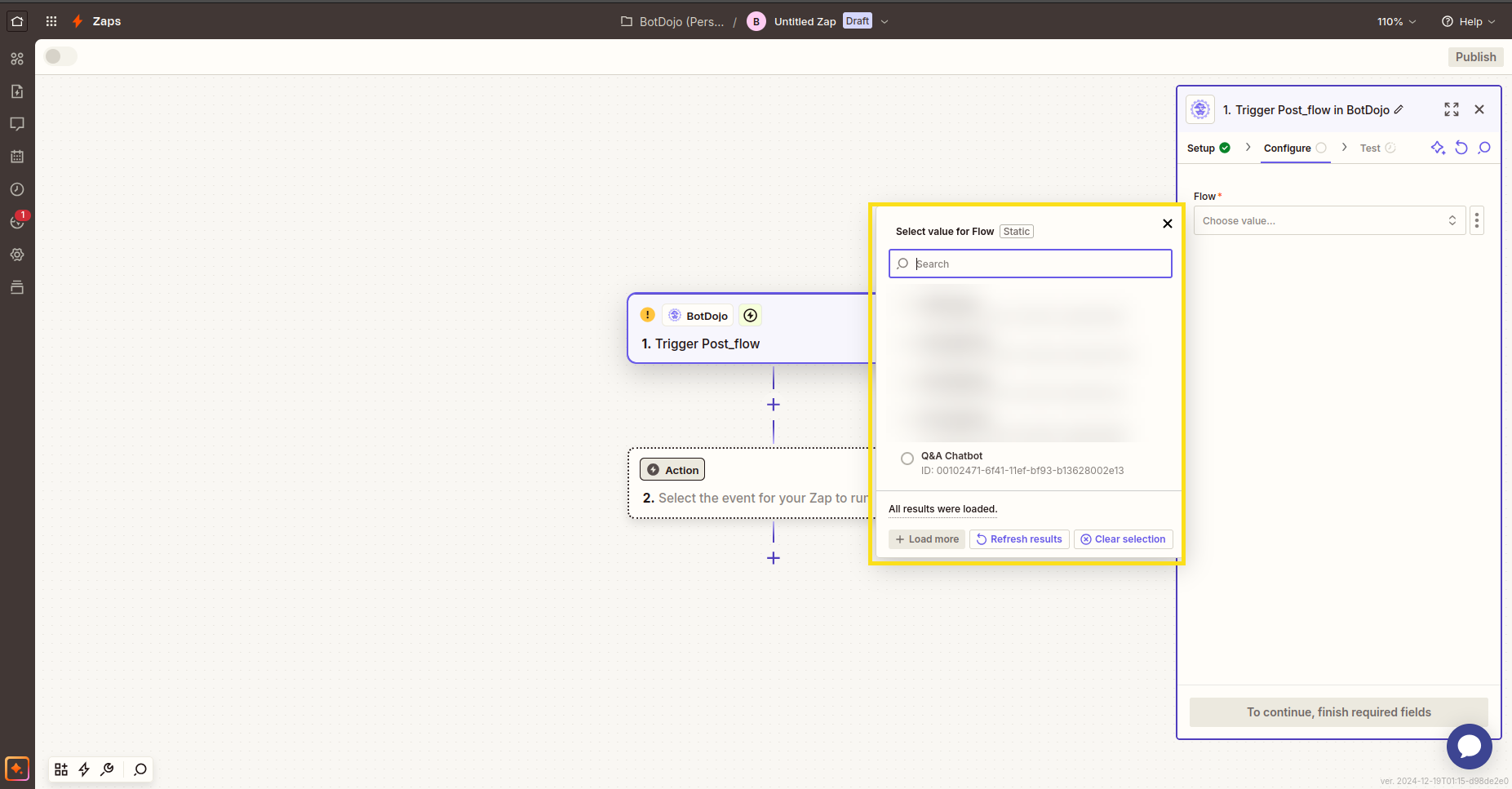Screen dimensions: 1512x789
Task: Open the Help dropdown menu
Action: click(x=1469, y=21)
